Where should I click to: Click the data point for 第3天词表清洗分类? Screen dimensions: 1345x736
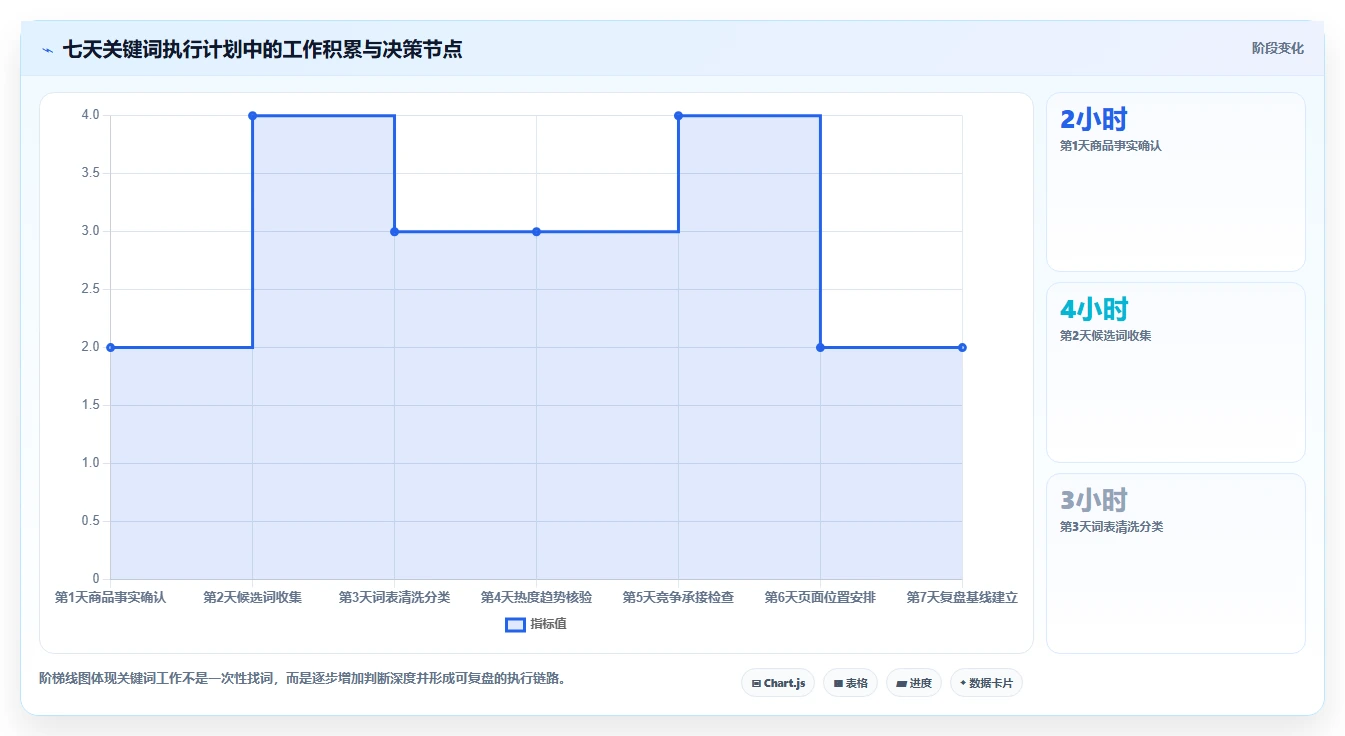(394, 231)
